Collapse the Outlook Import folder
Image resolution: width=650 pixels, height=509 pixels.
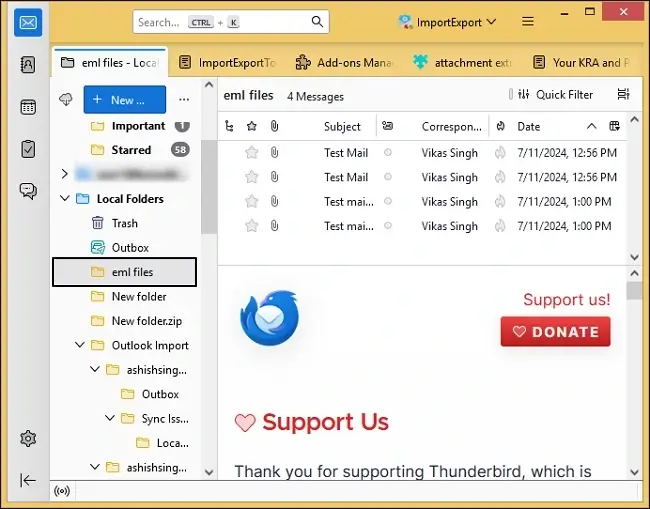click(x=80, y=345)
